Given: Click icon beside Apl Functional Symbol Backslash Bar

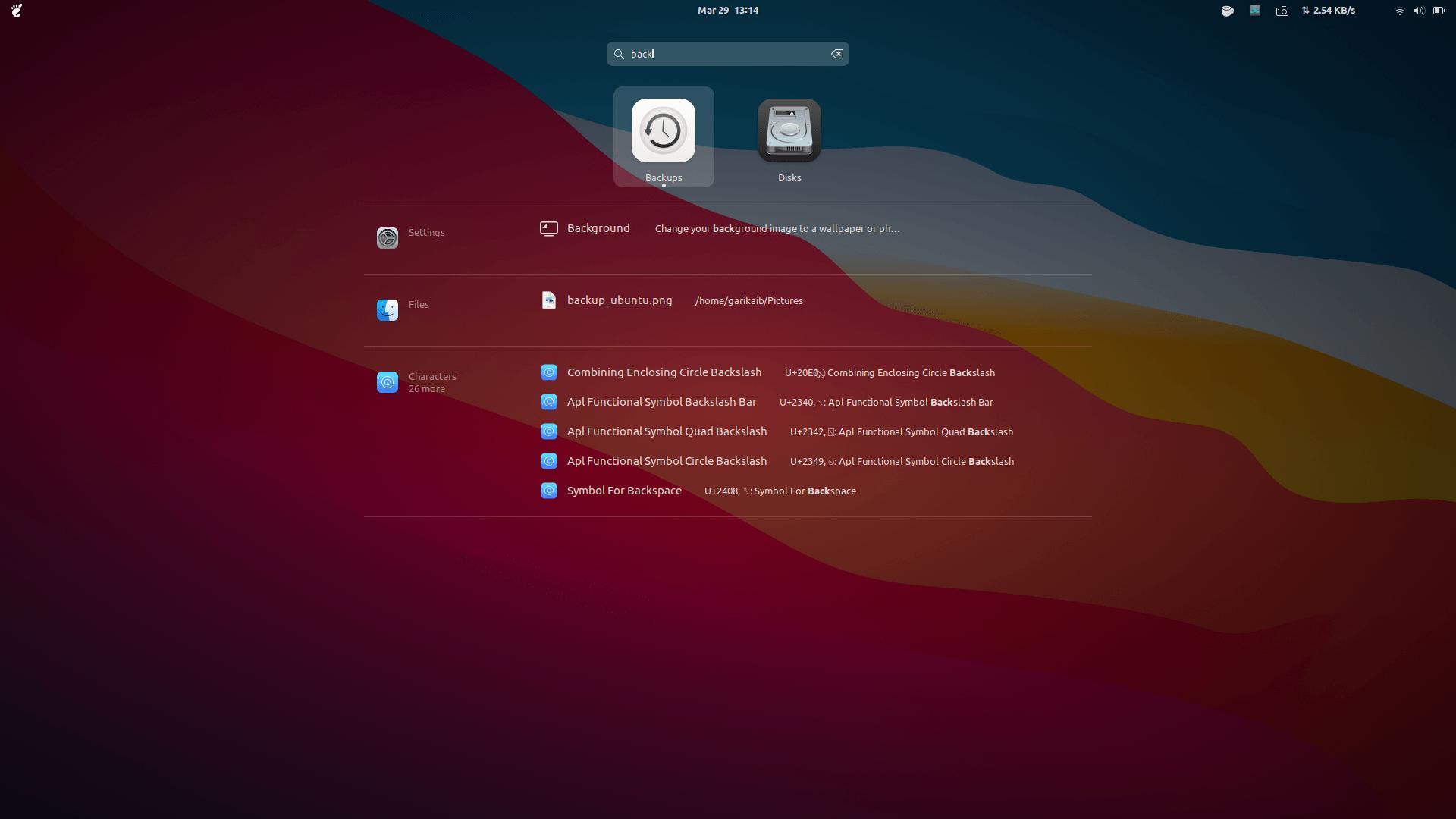Looking at the screenshot, I should point(549,402).
